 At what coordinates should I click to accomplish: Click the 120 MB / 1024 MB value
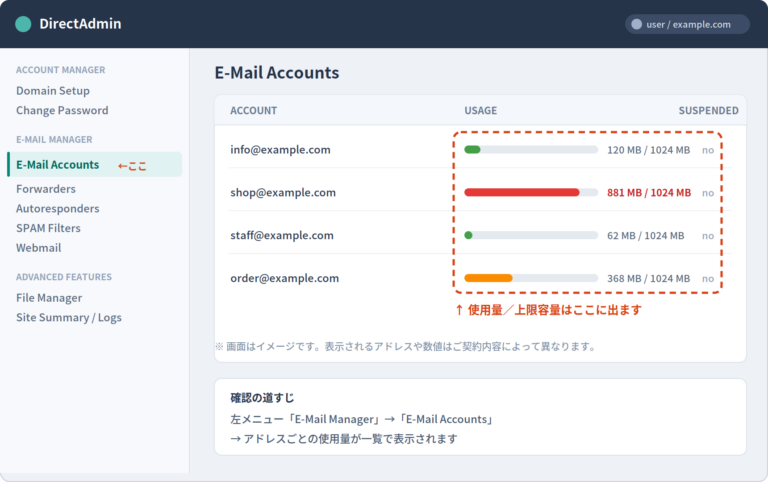coord(648,150)
